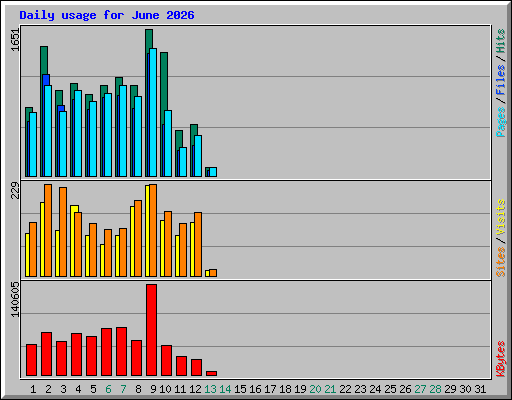Select the red KBytes bar for day 11
This screenshot has height=400, width=512.
[181, 366]
